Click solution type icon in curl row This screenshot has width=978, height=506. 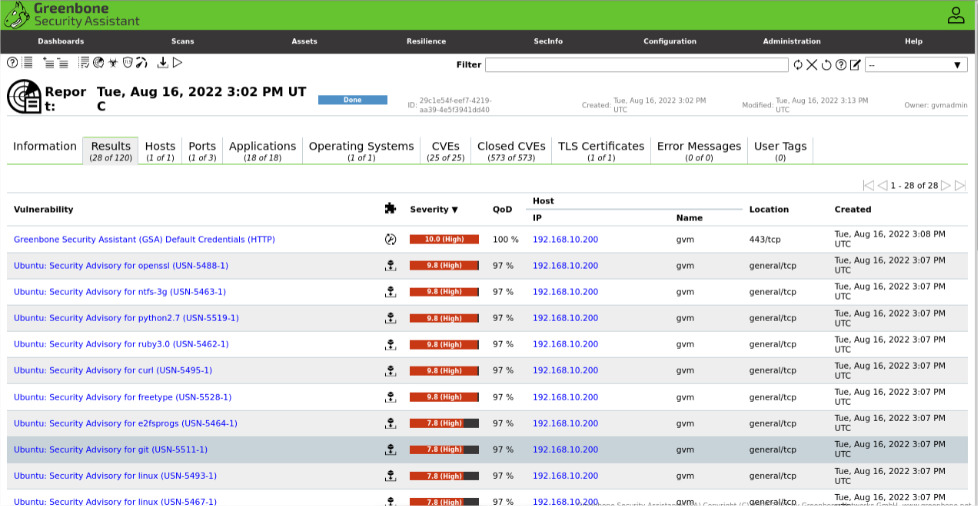(390, 371)
